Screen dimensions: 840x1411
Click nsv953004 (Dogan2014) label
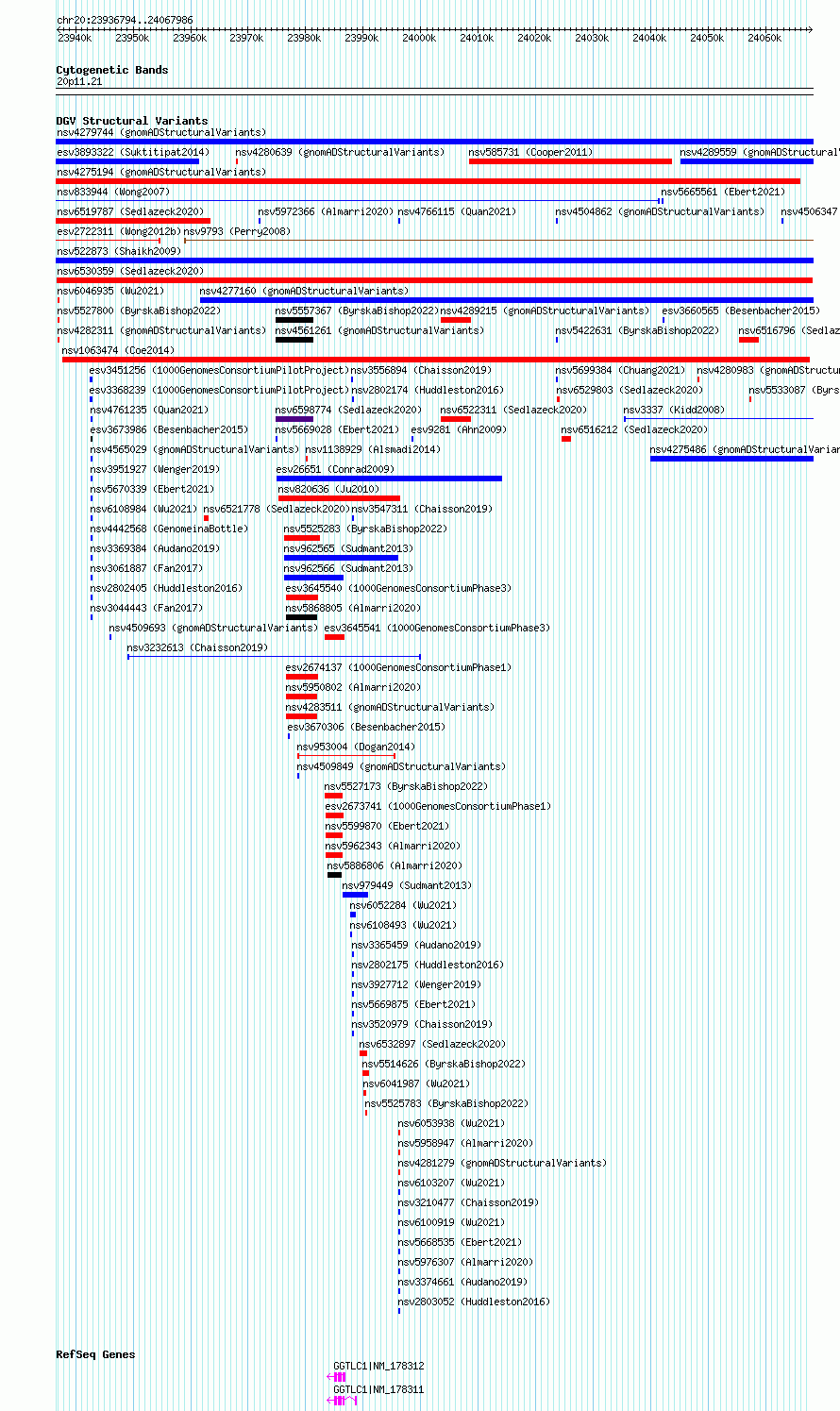coord(356,747)
